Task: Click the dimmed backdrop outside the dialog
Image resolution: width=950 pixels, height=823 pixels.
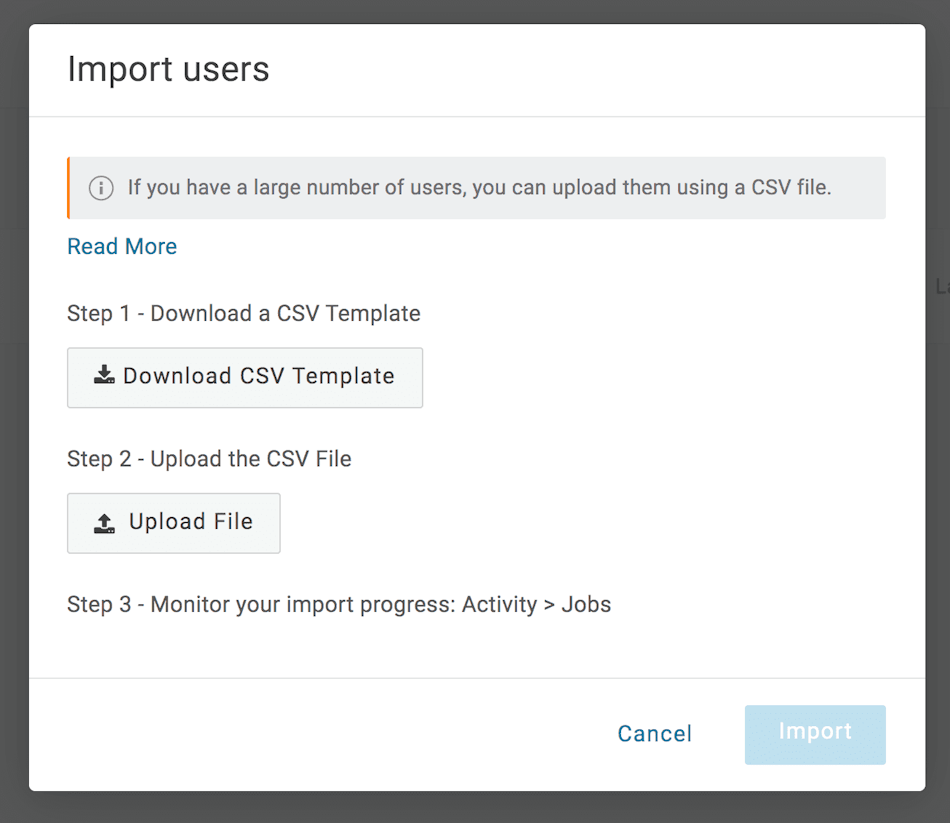Action: (14, 400)
